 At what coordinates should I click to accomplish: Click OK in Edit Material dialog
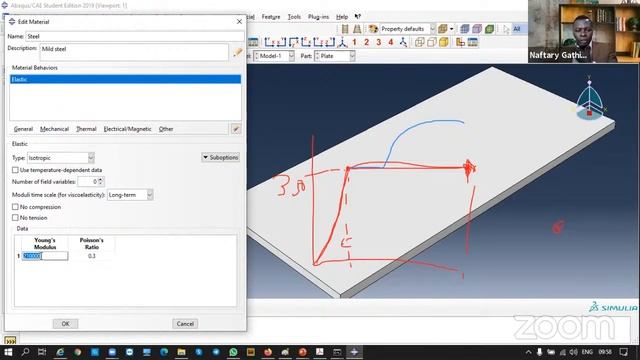tap(65, 324)
